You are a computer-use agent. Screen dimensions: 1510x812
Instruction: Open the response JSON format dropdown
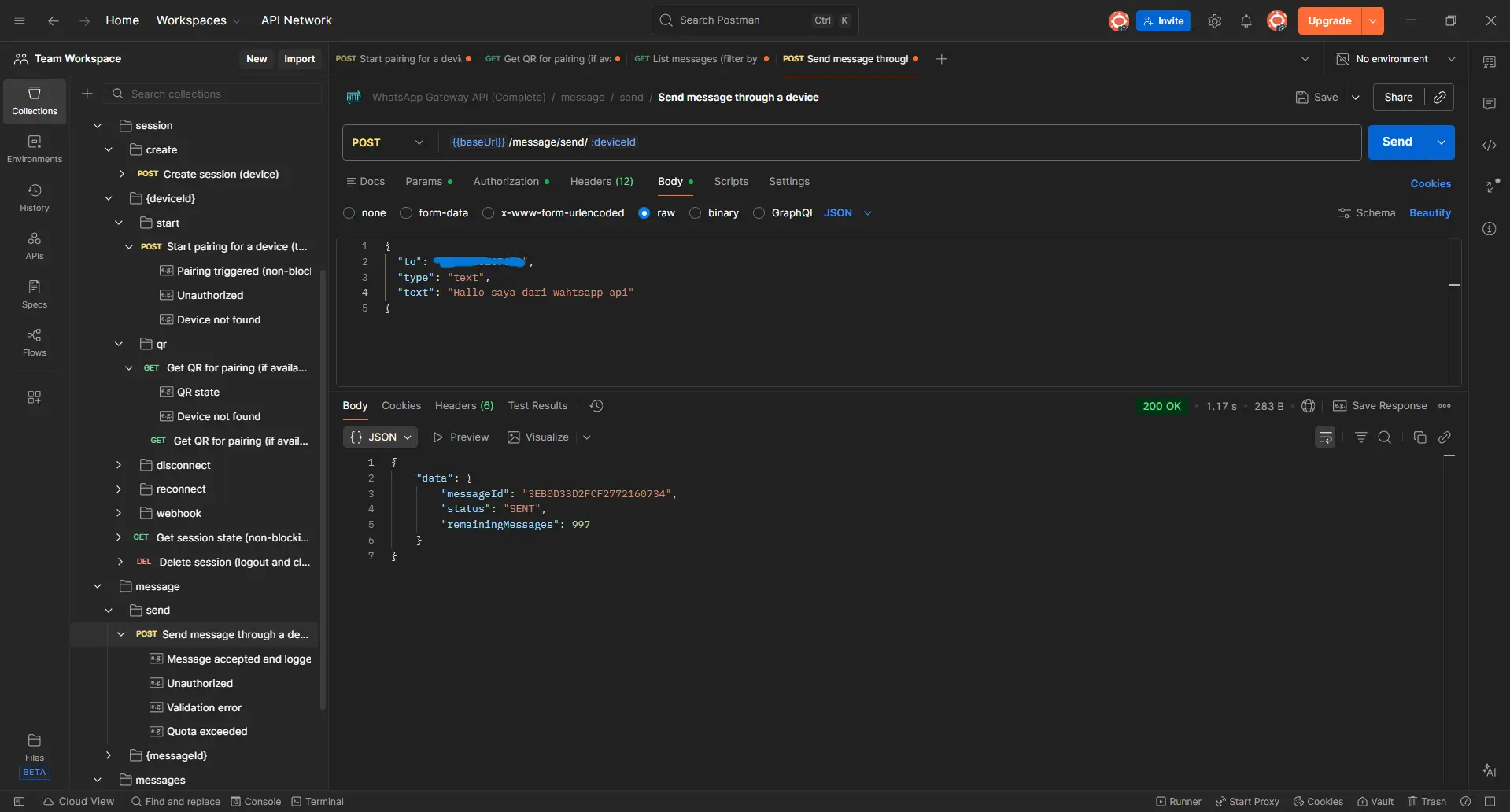(x=381, y=437)
